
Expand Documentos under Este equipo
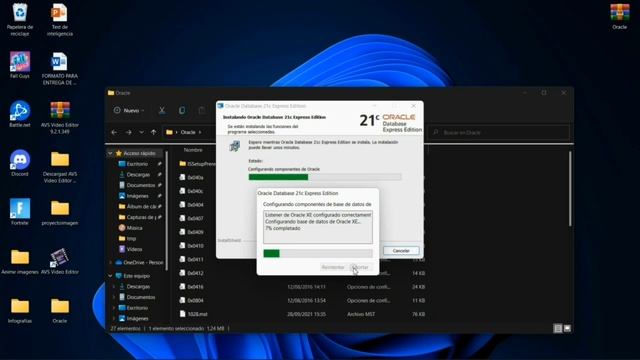click(x=113, y=297)
